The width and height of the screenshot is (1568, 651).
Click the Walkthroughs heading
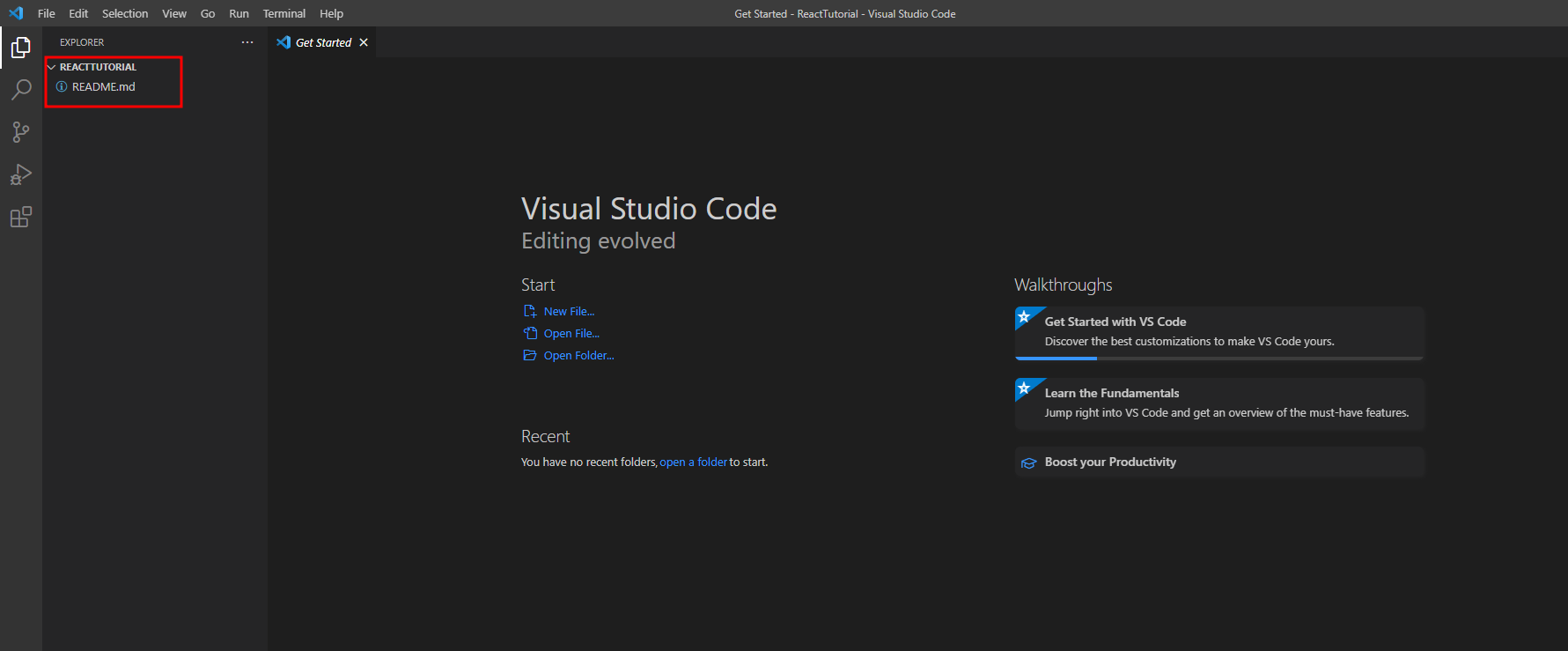(1063, 285)
